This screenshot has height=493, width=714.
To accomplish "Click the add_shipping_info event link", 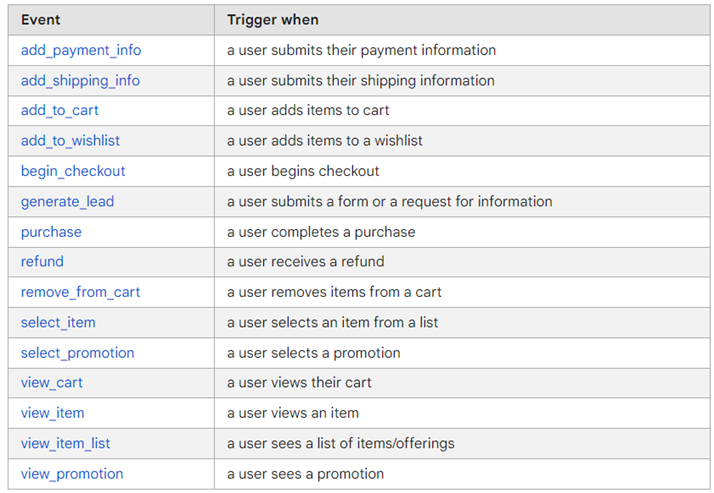I will [x=80, y=80].
